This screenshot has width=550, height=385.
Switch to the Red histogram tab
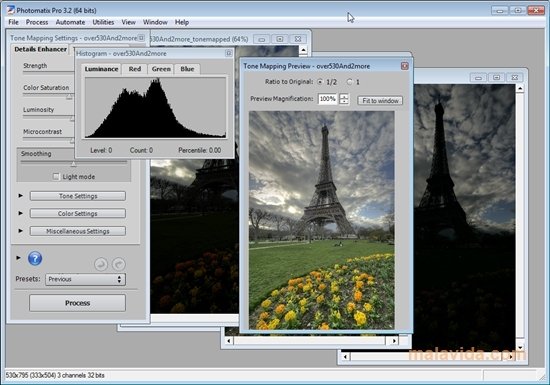(135, 69)
